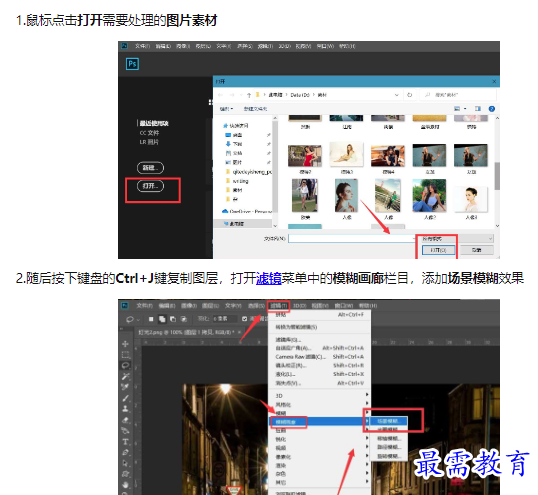The image size is (538, 495).
Task: Click the back arrow in the open dialog
Action: click(220, 95)
